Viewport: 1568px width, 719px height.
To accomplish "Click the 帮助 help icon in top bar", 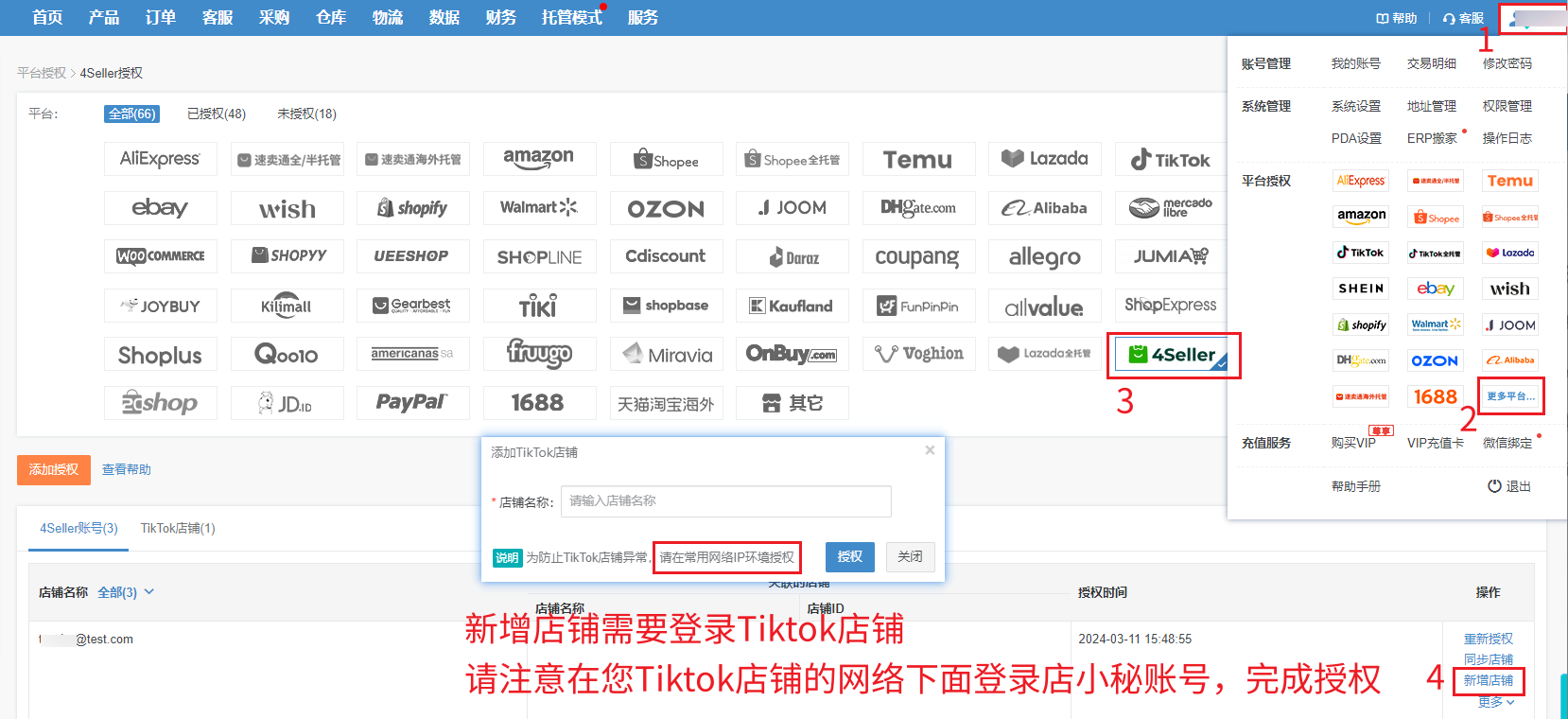I will pyautogui.click(x=1396, y=18).
